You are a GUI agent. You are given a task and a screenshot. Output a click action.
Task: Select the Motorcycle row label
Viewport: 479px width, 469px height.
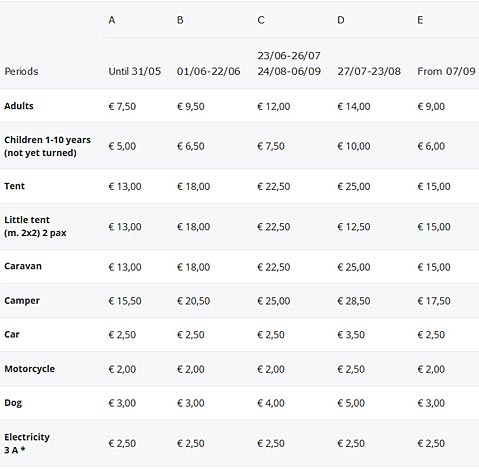(30, 369)
